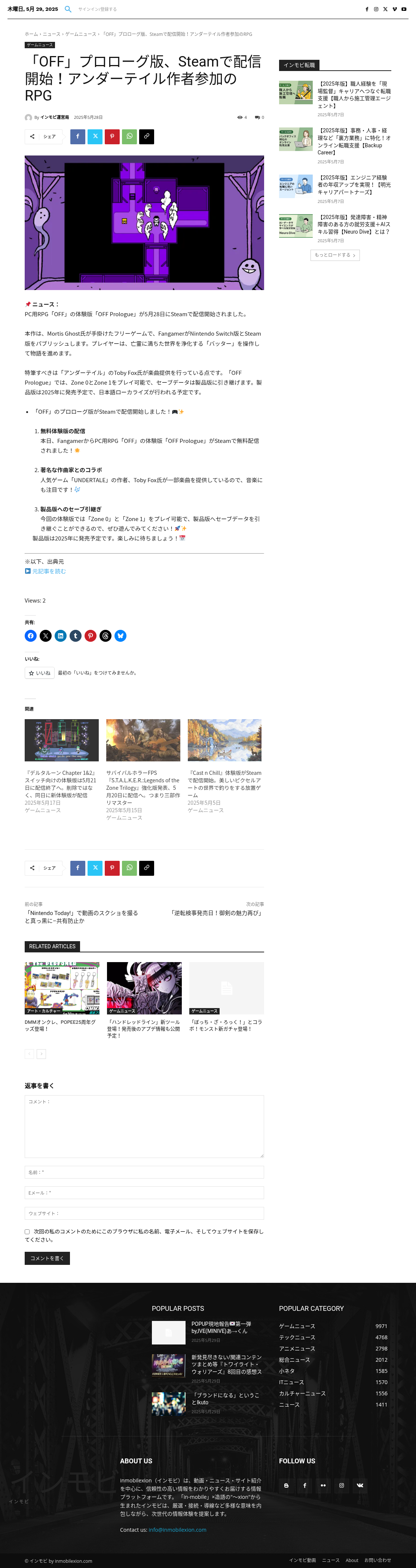Share on LinkedIn round icon
The image size is (416, 1568).
61,635
